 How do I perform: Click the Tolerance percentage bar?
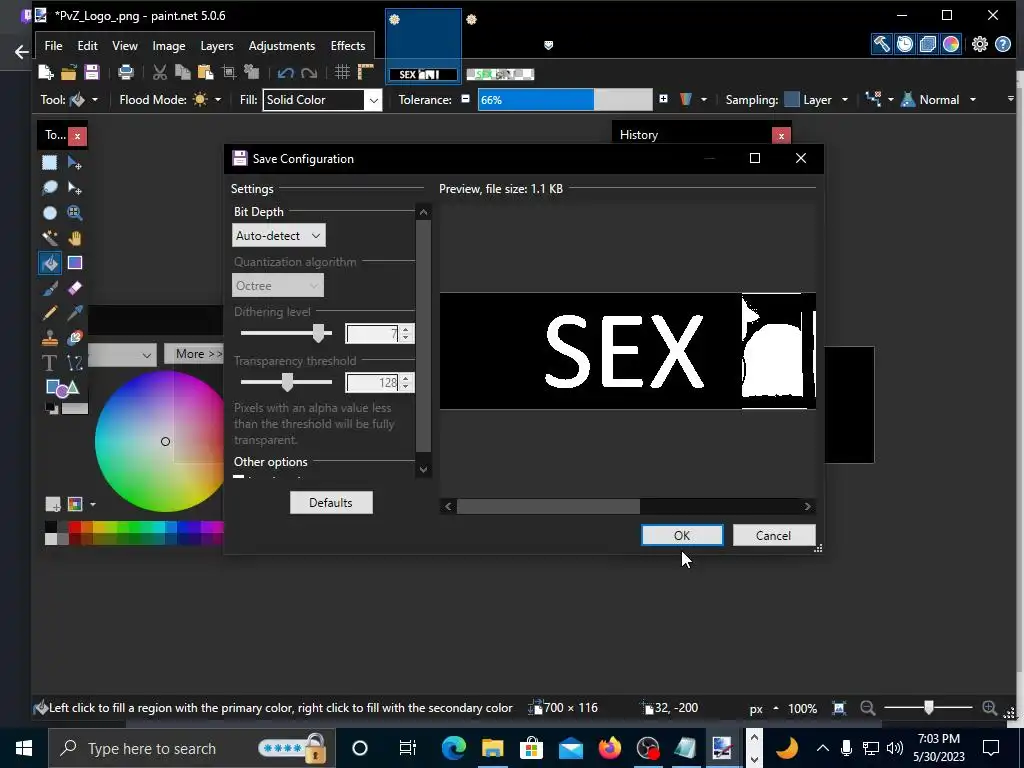[565, 100]
